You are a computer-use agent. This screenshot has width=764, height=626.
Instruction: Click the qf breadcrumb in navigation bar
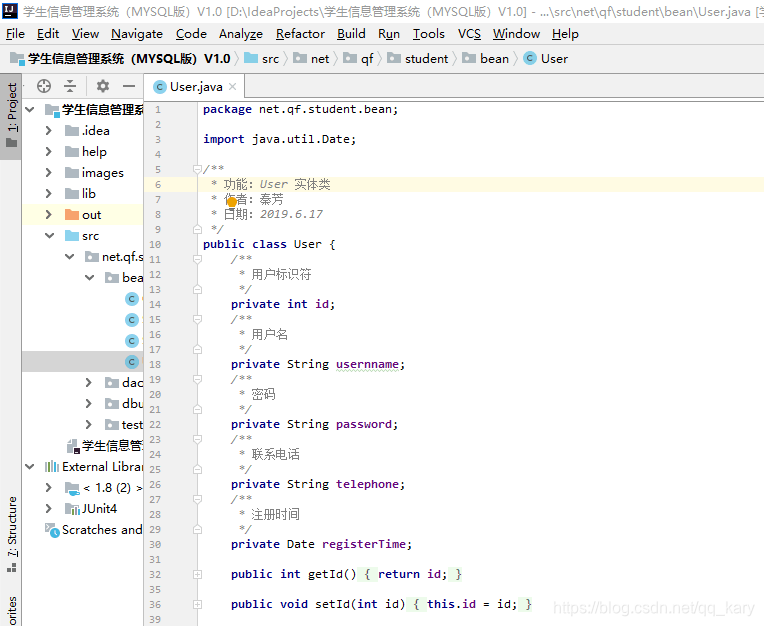pos(358,59)
